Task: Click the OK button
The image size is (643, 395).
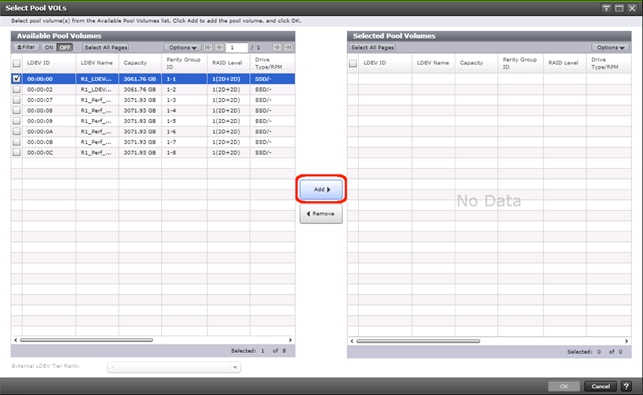Action: point(564,386)
